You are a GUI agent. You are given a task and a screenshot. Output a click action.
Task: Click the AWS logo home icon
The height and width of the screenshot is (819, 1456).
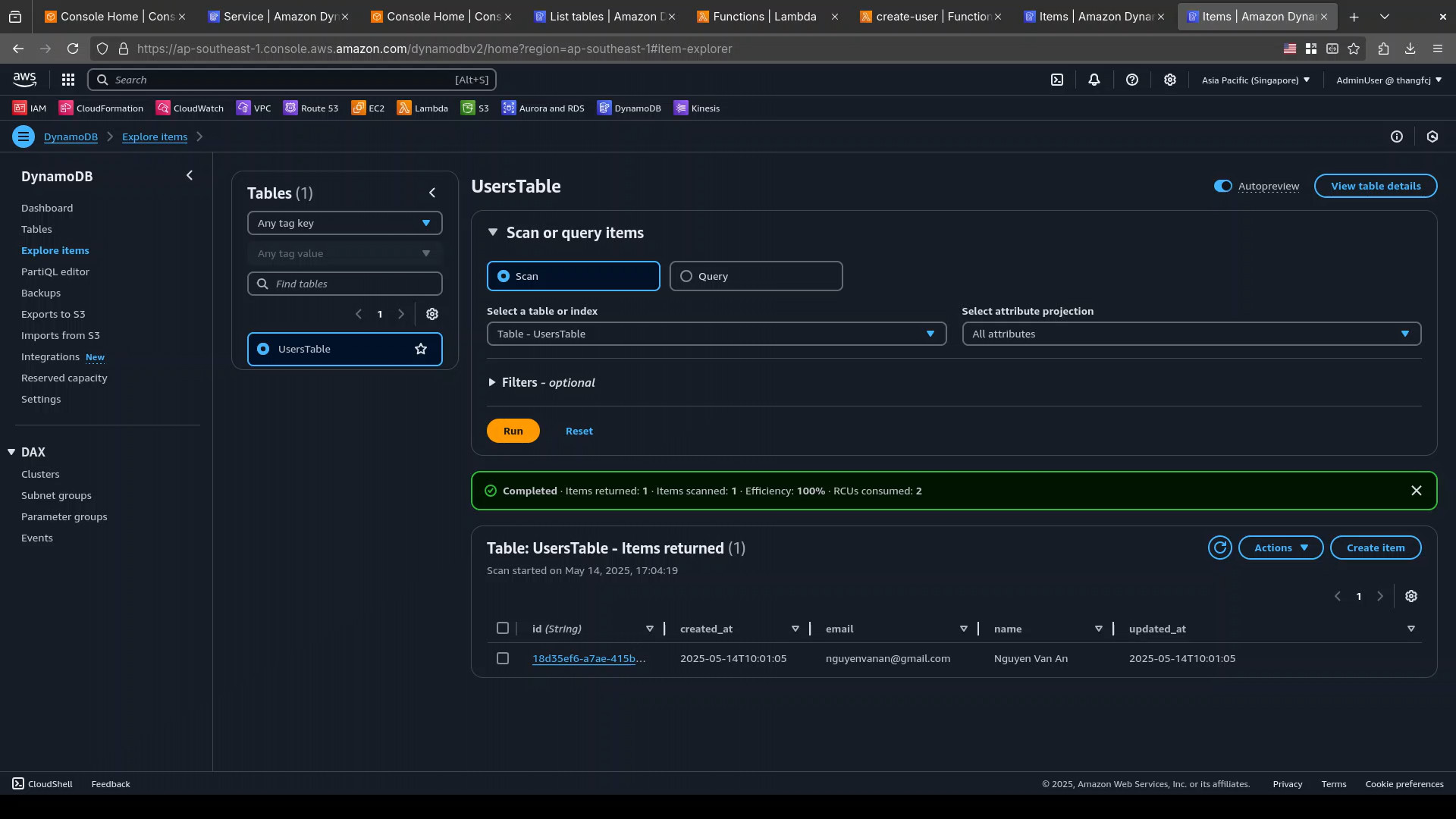point(24,80)
